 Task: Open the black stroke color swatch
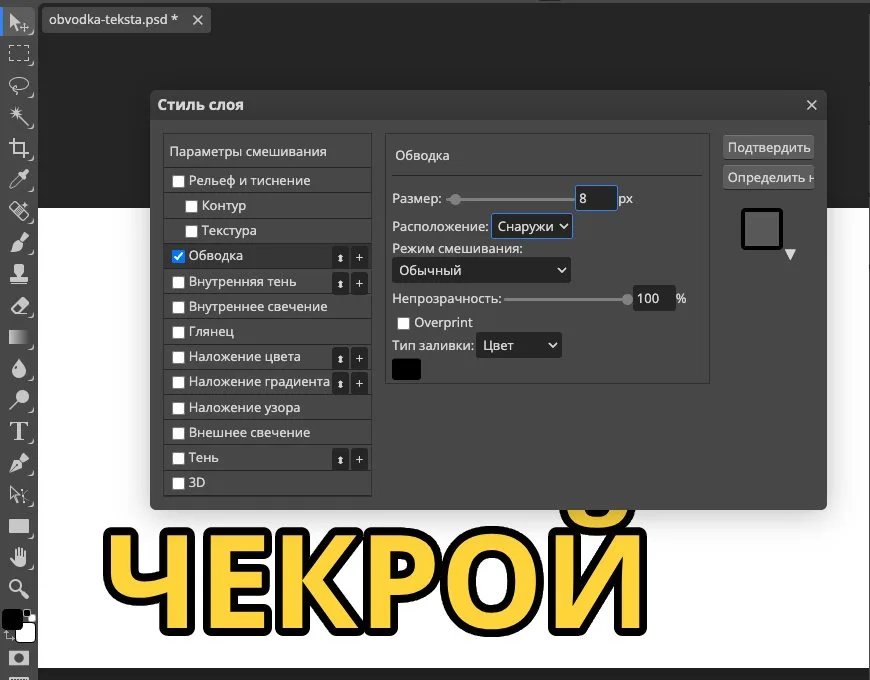click(x=406, y=369)
